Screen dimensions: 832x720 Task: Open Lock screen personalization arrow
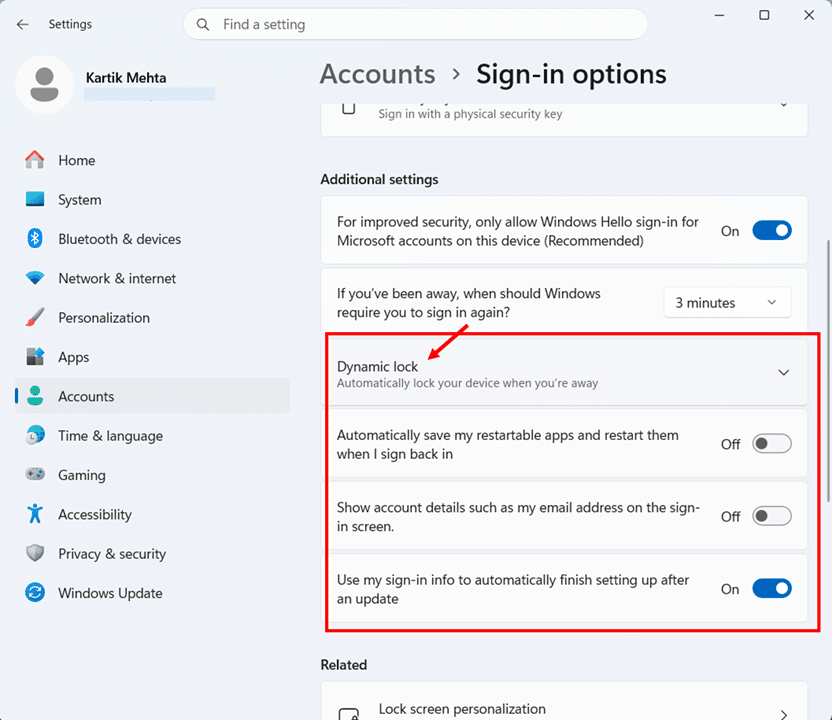point(784,715)
